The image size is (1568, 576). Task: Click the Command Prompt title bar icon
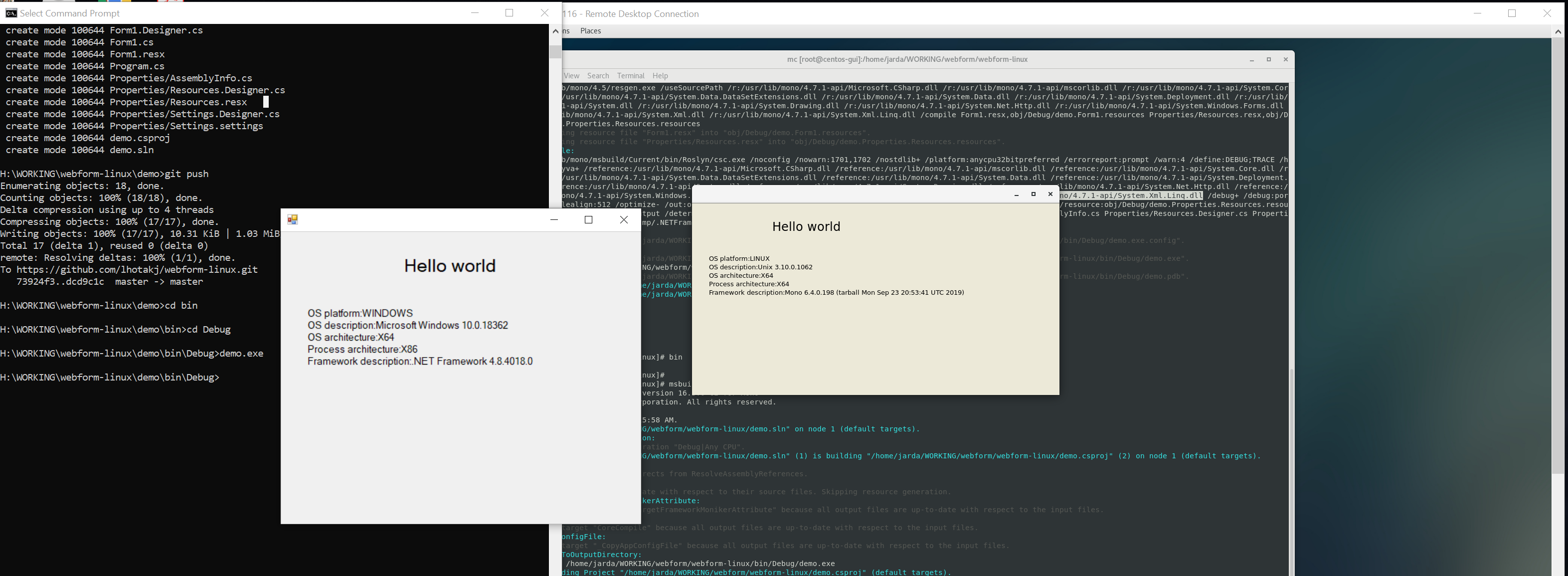pyautogui.click(x=11, y=13)
